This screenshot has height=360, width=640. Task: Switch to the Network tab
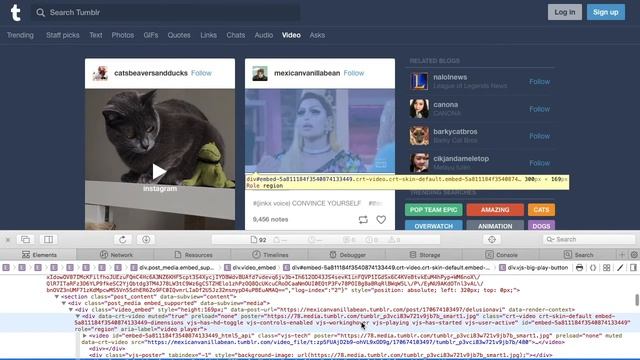click(x=116, y=255)
